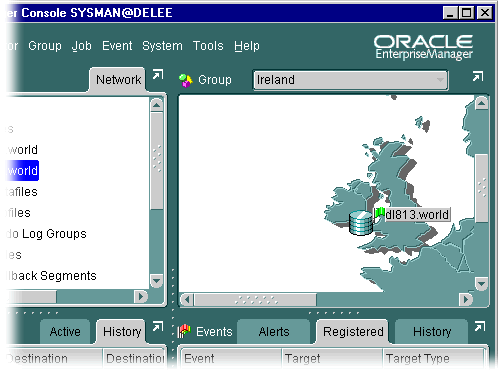Screen dimensions: 498x375
Task: Click the navigator tree scroll down arrow
Action: point(156,281)
